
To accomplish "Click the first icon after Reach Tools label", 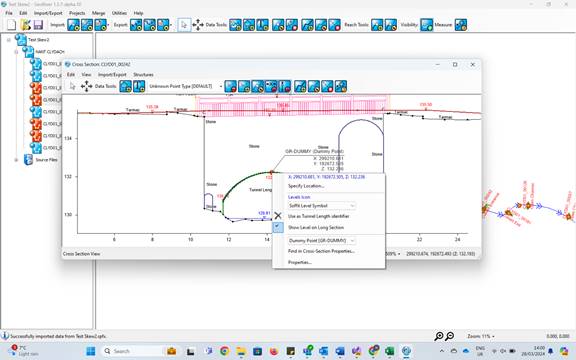I will pyautogui.click(x=377, y=25).
